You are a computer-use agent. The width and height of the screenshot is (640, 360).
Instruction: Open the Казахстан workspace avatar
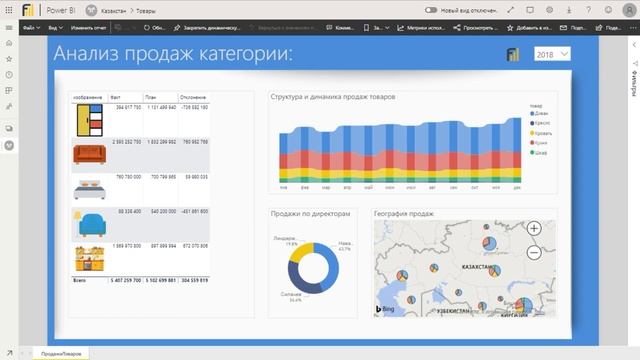91,11
